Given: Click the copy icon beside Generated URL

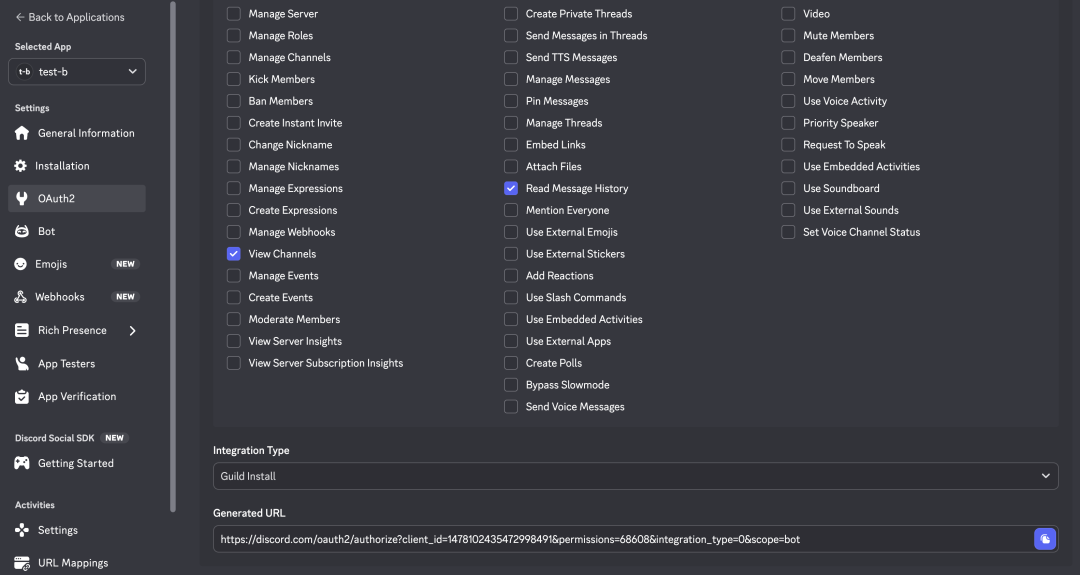Looking at the screenshot, I should [x=1044, y=539].
